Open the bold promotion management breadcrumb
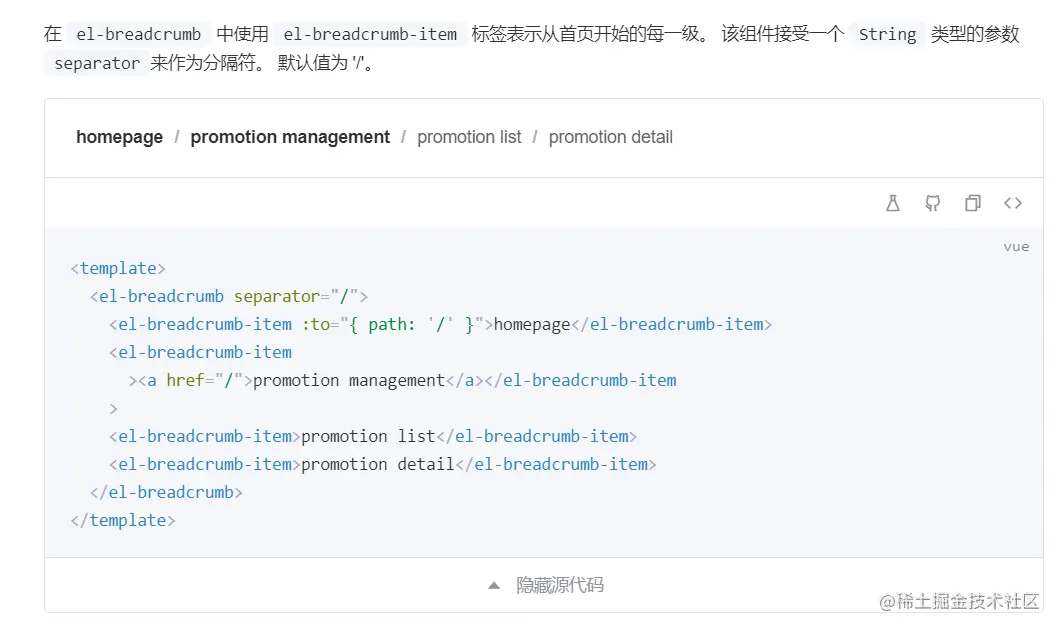Image resolution: width=1059 pixels, height=631 pixels. tap(290, 137)
